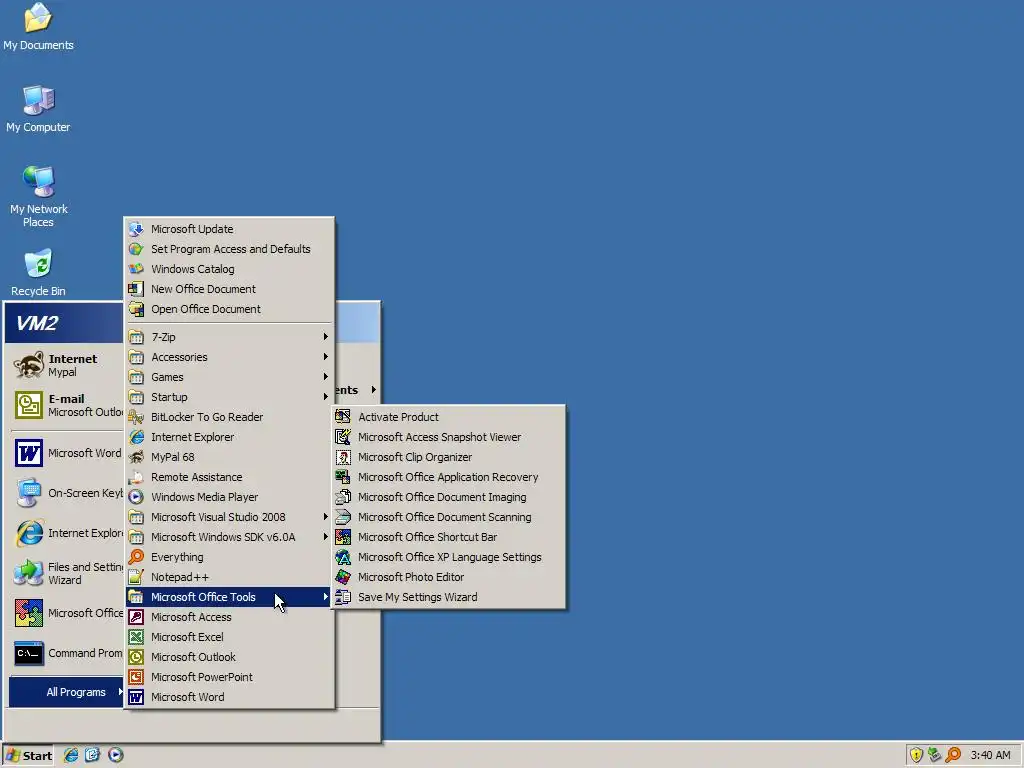Click the Microsoft Excel icon

[136, 637]
